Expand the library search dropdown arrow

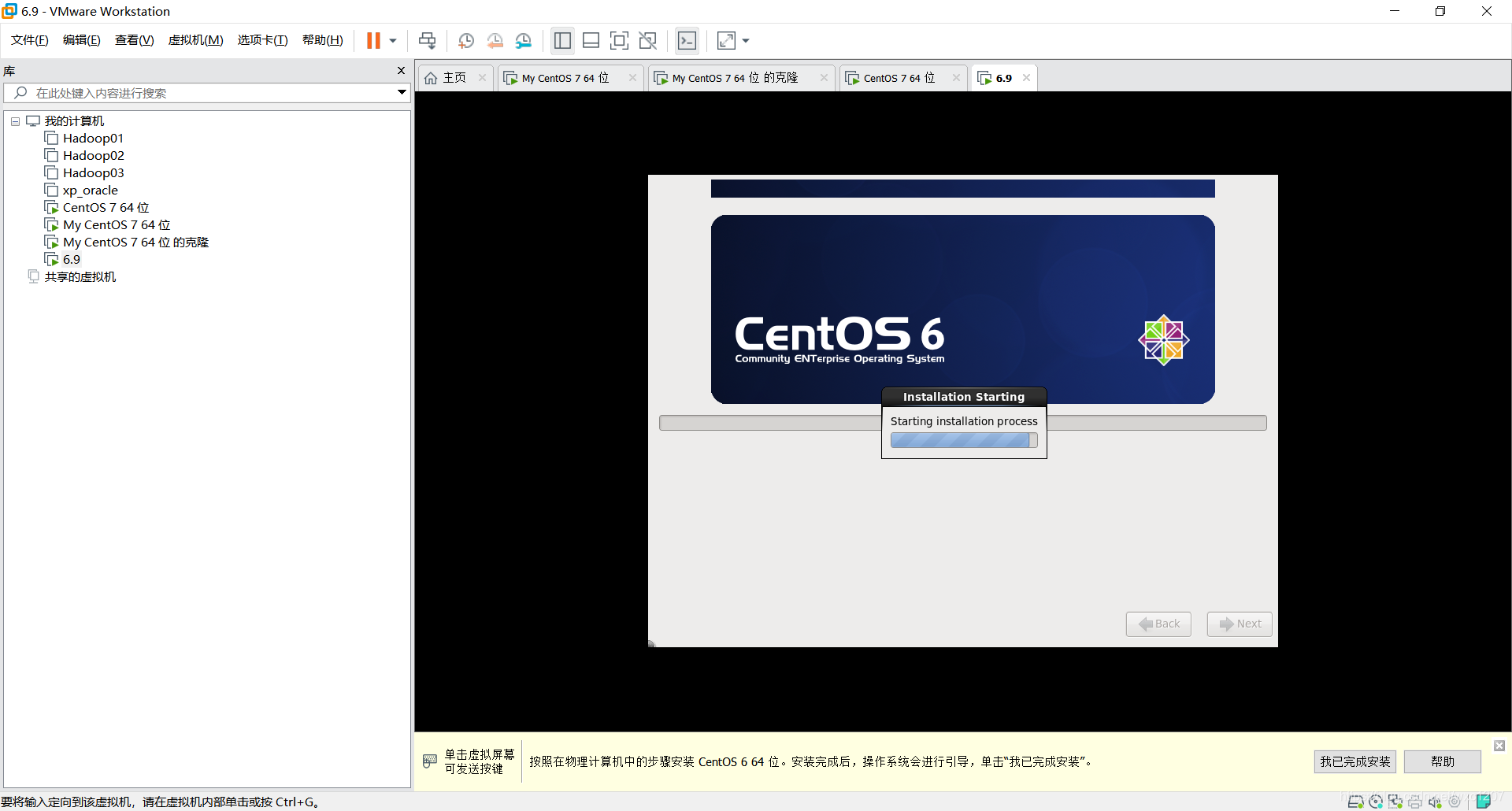pos(402,93)
